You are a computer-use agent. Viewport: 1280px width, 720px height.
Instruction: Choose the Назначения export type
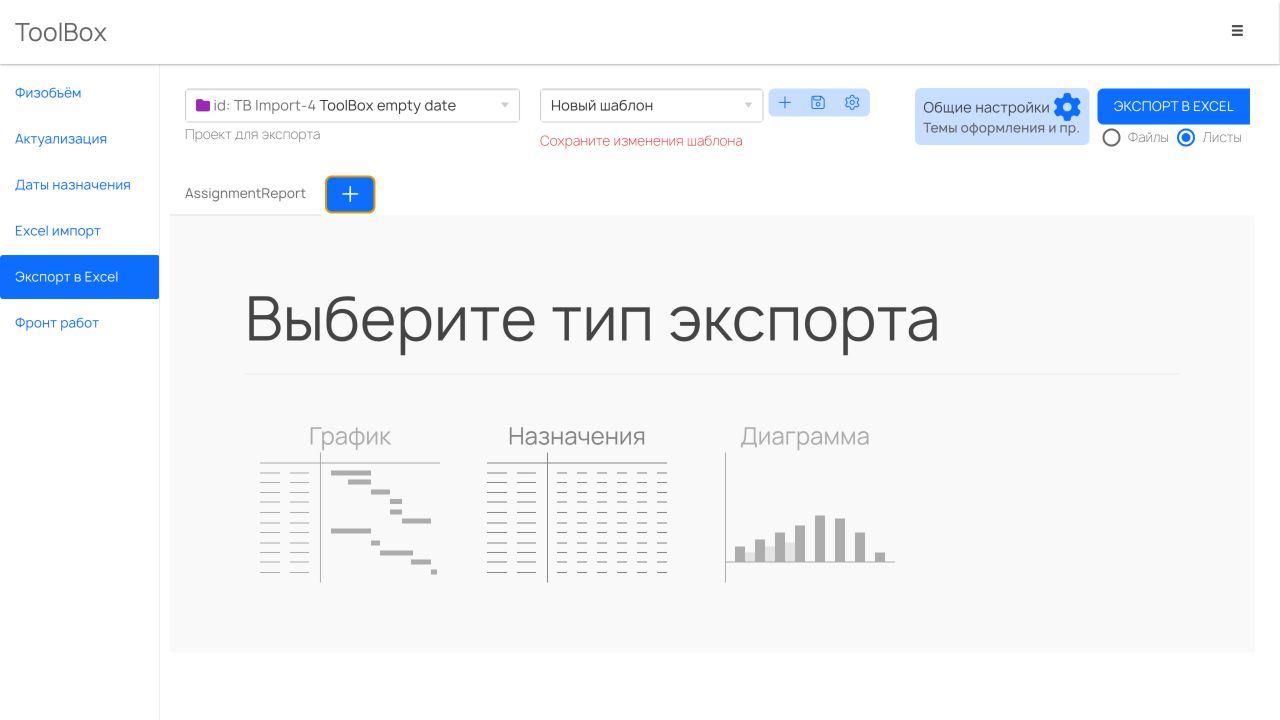[x=577, y=504]
